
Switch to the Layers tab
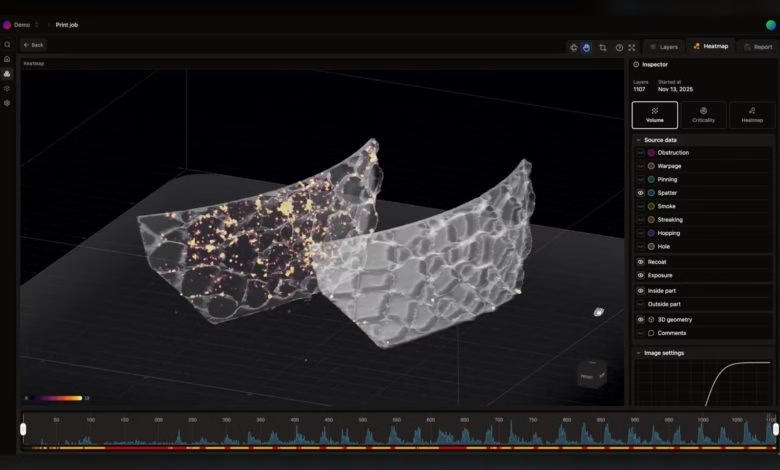click(x=664, y=47)
